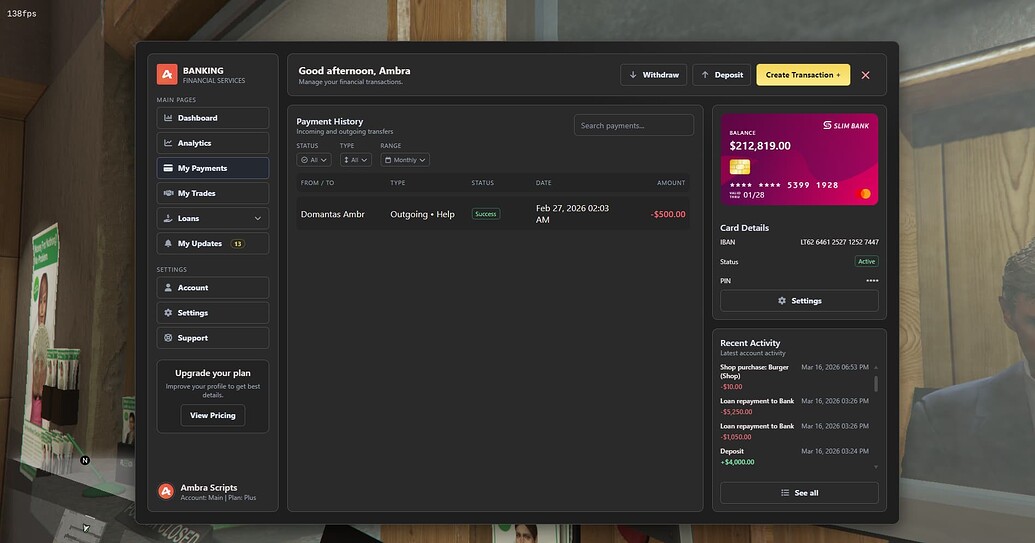Close the banking window
The width and height of the screenshot is (1035, 543).
(865, 75)
